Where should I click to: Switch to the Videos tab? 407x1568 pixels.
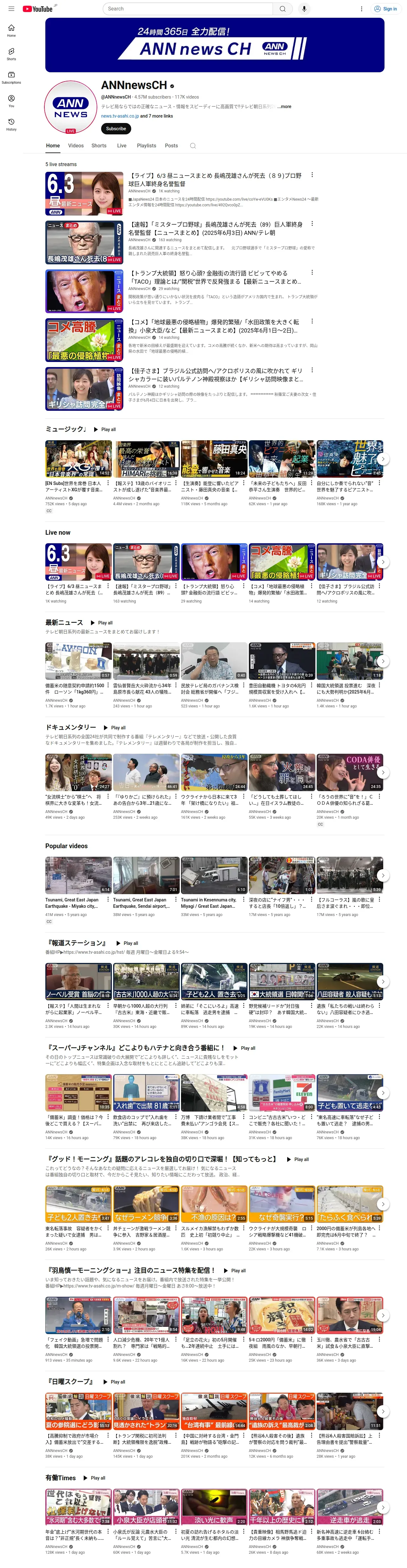tap(76, 145)
